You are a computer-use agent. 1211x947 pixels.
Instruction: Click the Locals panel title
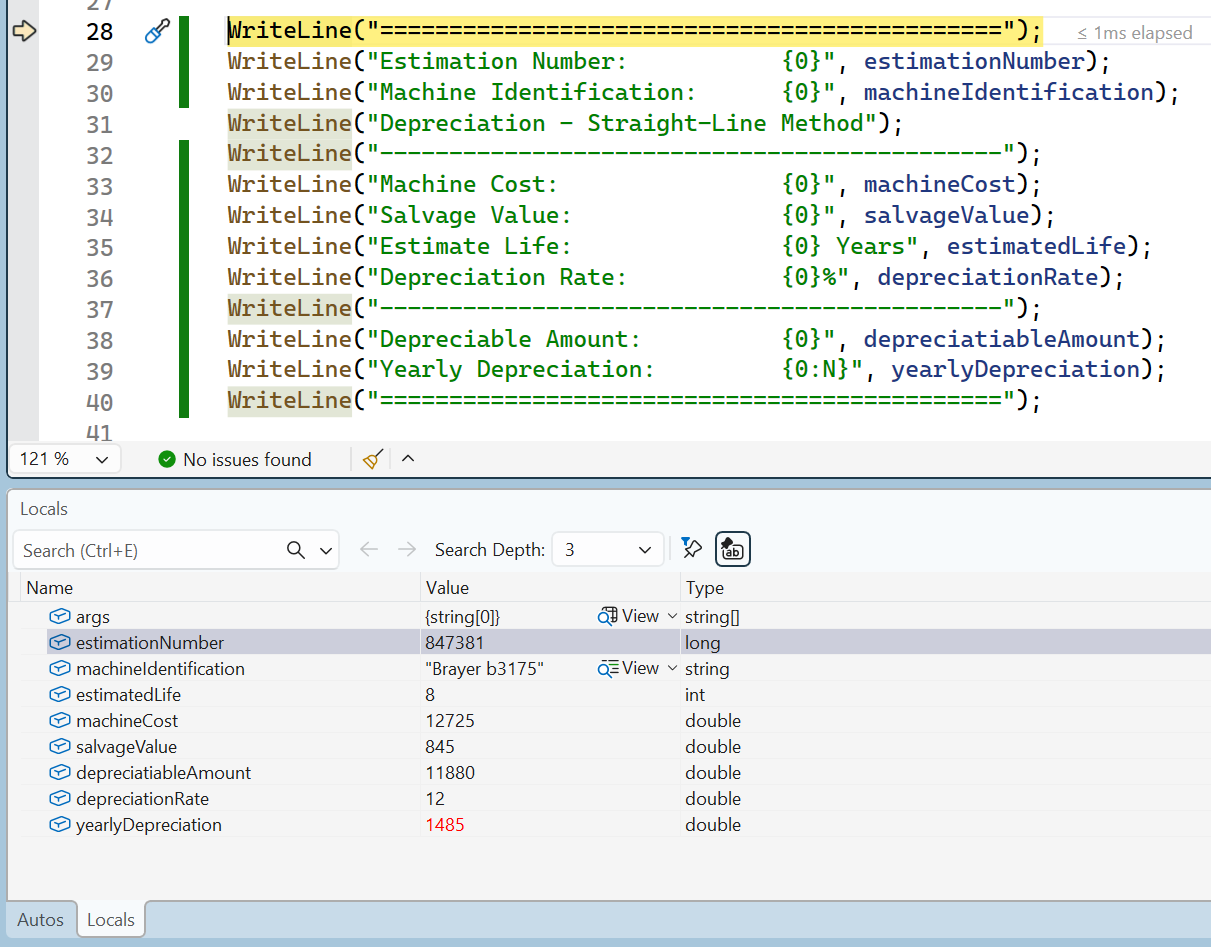pyautogui.click(x=44, y=509)
